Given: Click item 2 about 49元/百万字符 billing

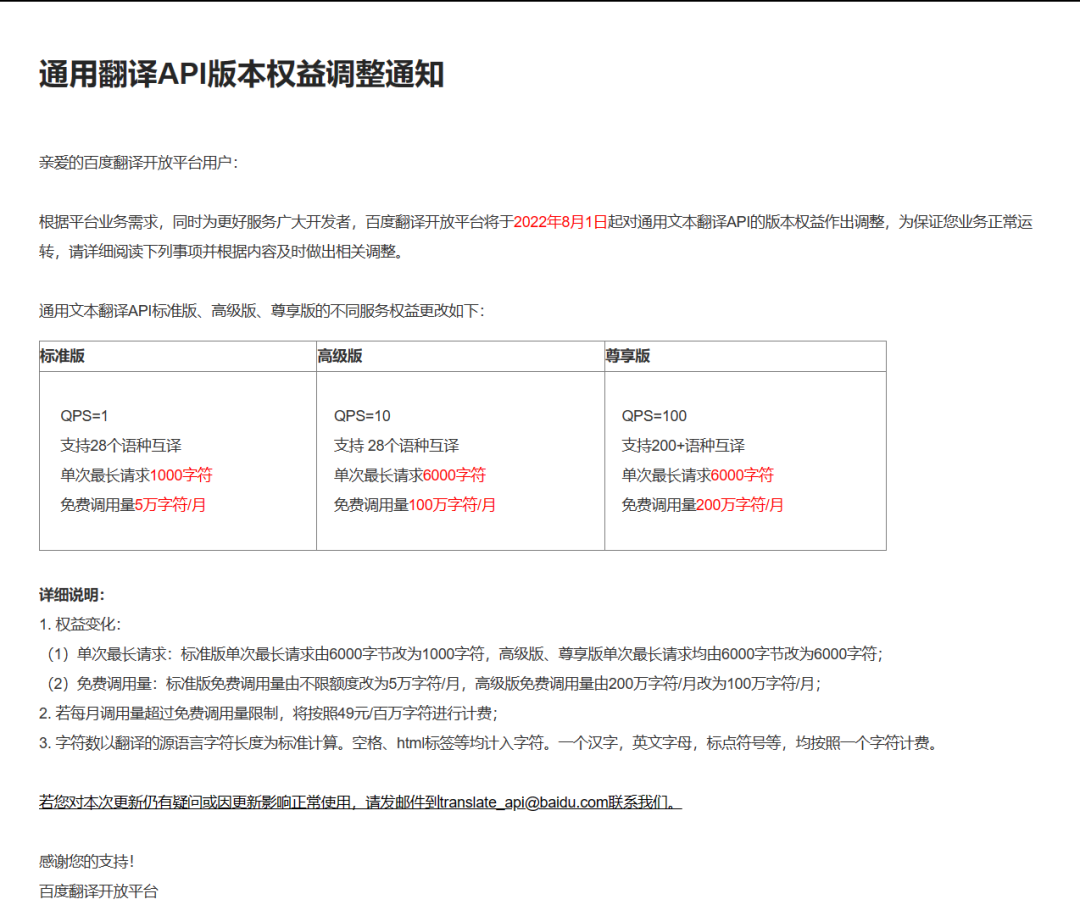Looking at the screenshot, I should (x=269, y=714).
